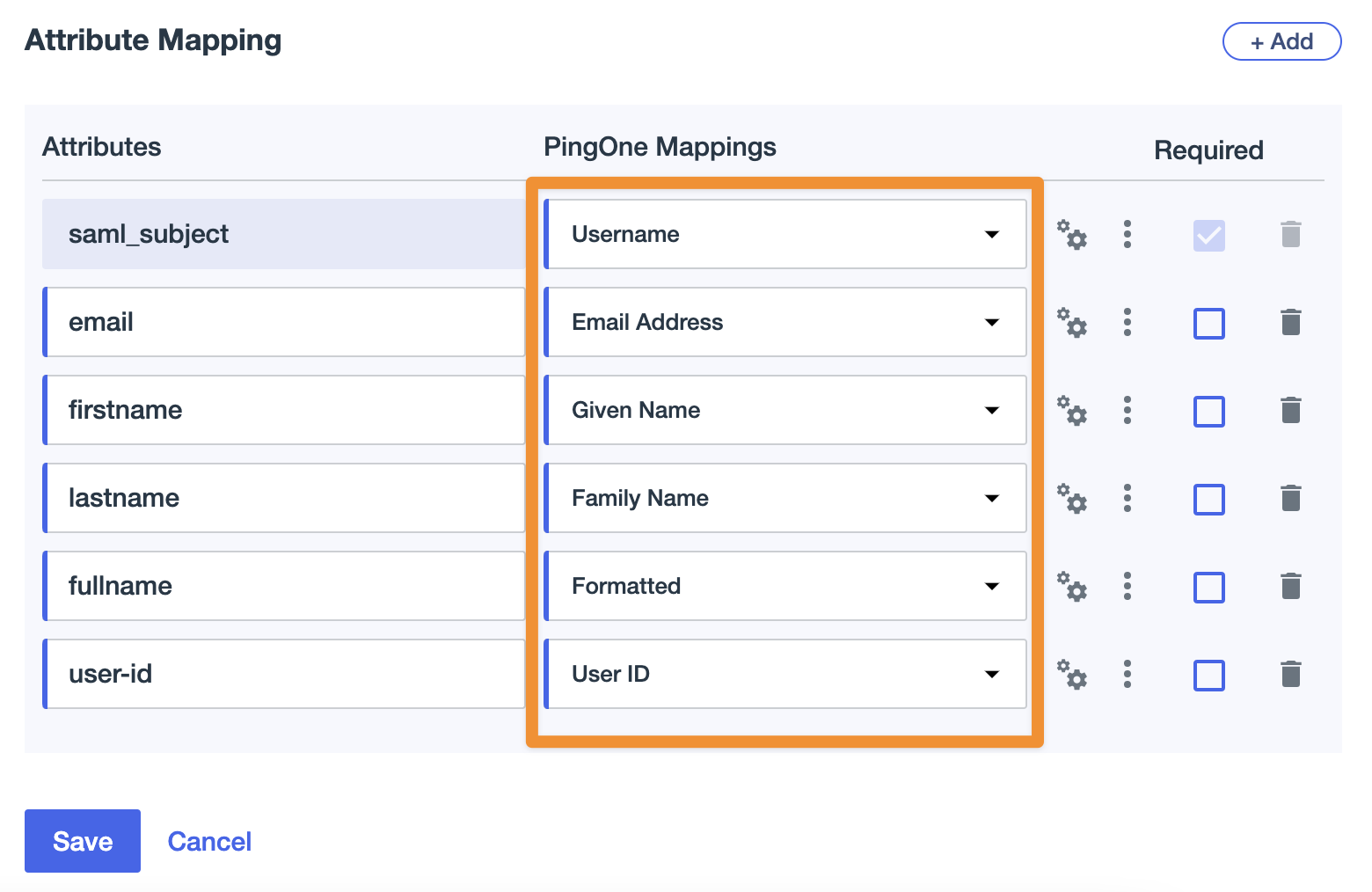Open advanced expression gears for email row
The width and height of the screenshot is (1372, 892).
tap(1072, 322)
